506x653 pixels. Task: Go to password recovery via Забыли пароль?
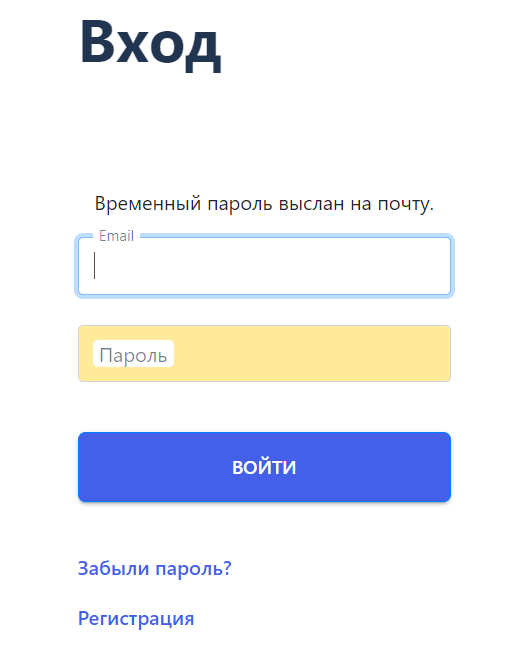click(x=155, y=569)
